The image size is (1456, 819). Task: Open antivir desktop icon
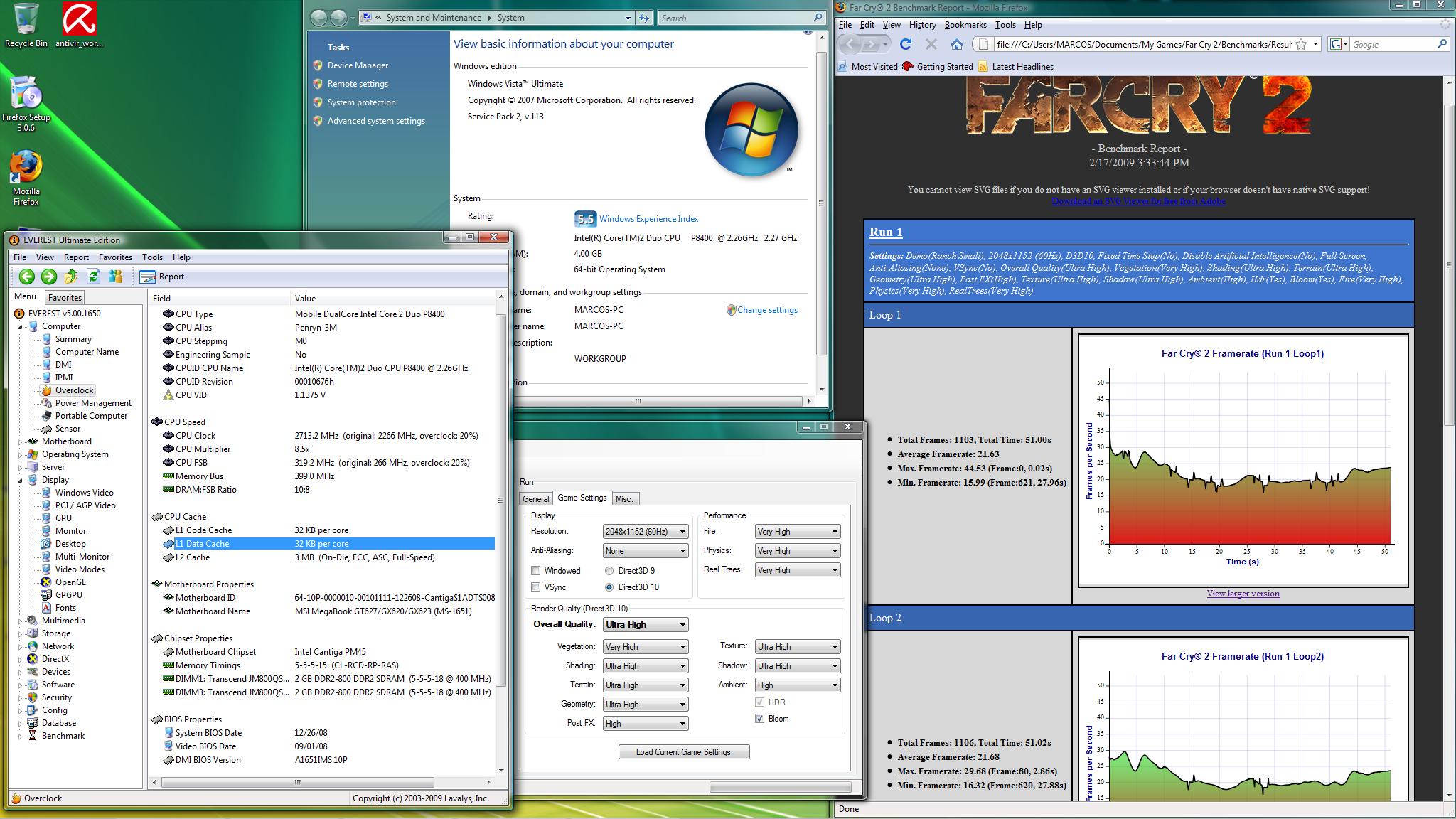coord(79,25)
